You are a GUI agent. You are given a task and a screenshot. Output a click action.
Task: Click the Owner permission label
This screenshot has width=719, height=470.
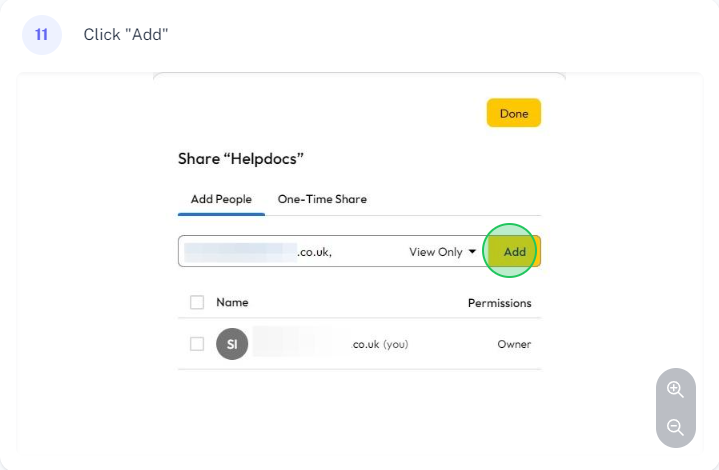pos(514,344)
